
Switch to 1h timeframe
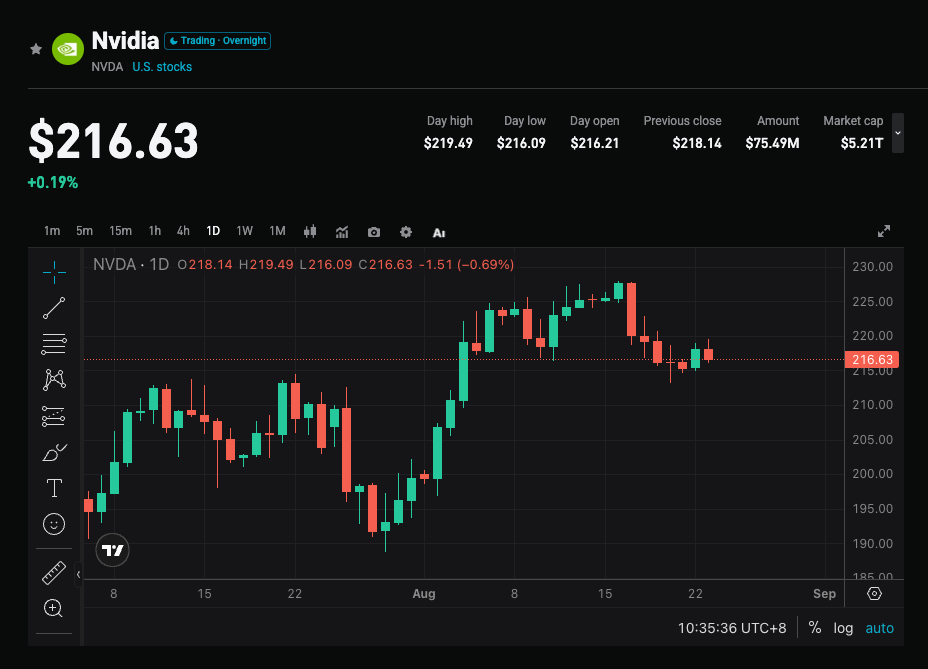tap(154, 231)
